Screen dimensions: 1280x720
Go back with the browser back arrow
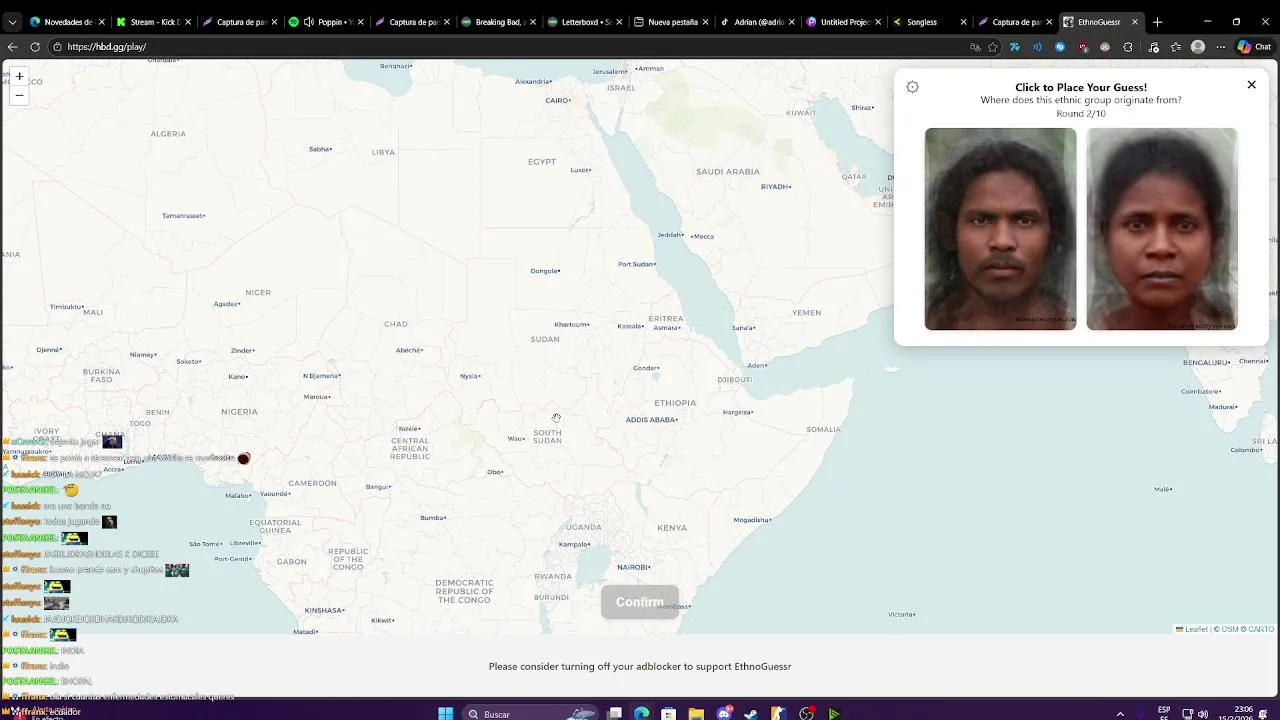[12, 47]
